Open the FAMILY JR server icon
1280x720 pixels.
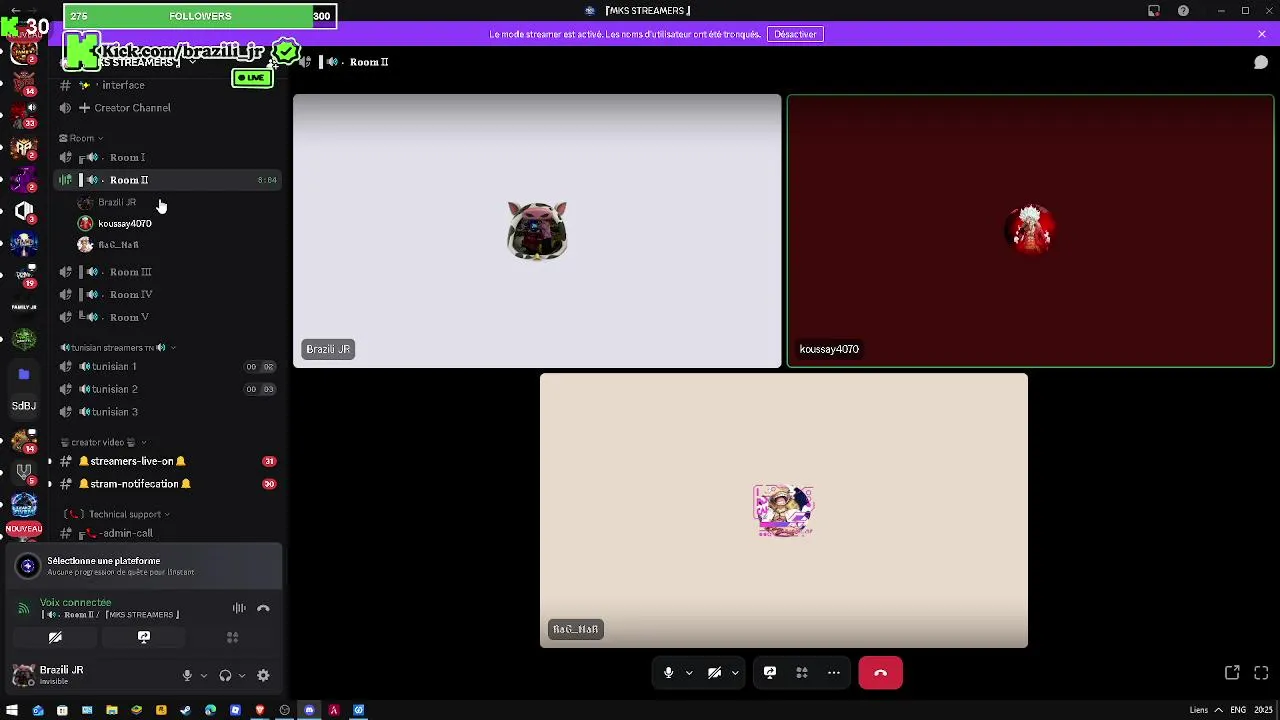click(x=24, y=307)
